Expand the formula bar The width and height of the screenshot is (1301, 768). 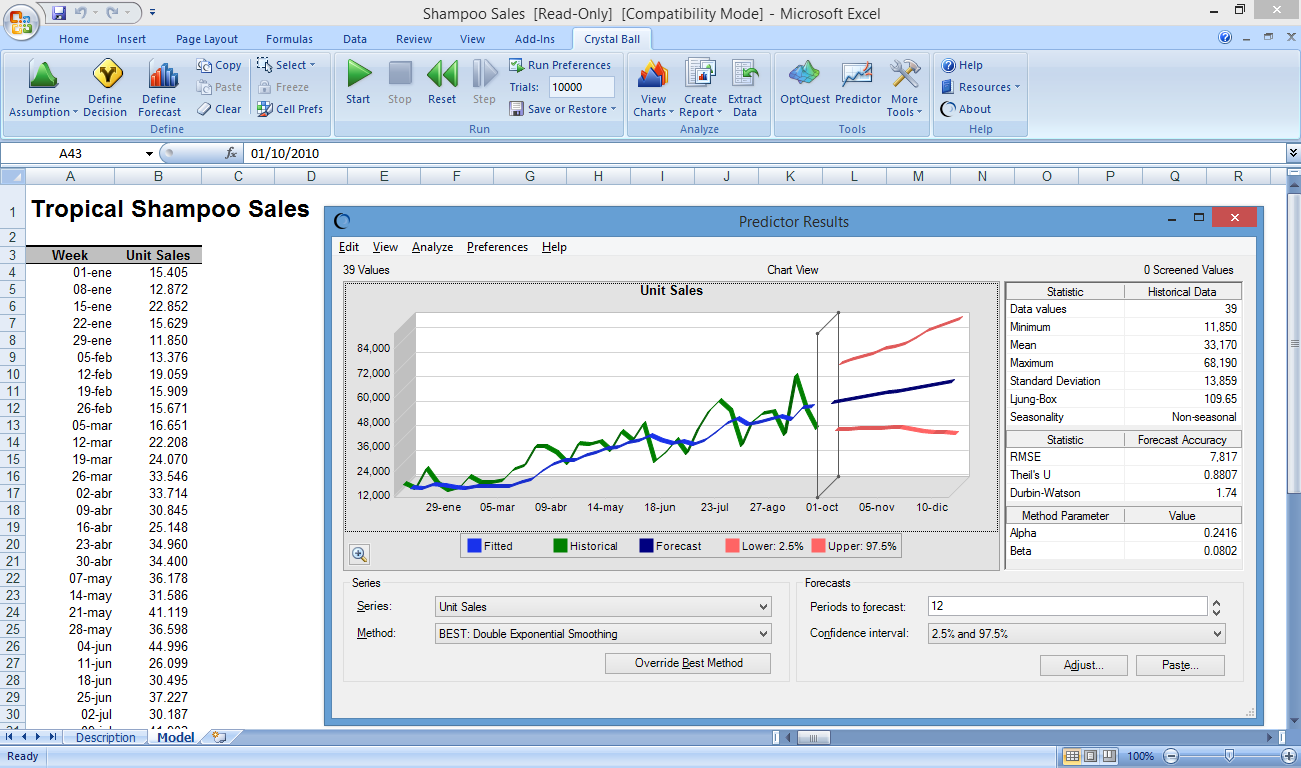pos(1293,153)
